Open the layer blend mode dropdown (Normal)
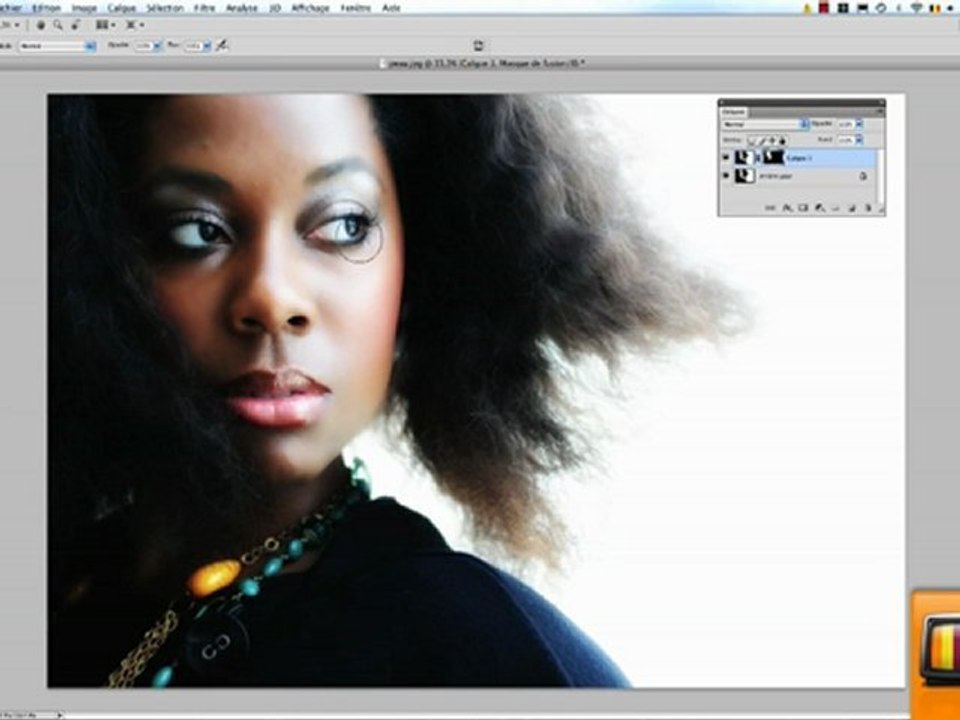Viewport: 960px width, 720px height. (765, 124)
